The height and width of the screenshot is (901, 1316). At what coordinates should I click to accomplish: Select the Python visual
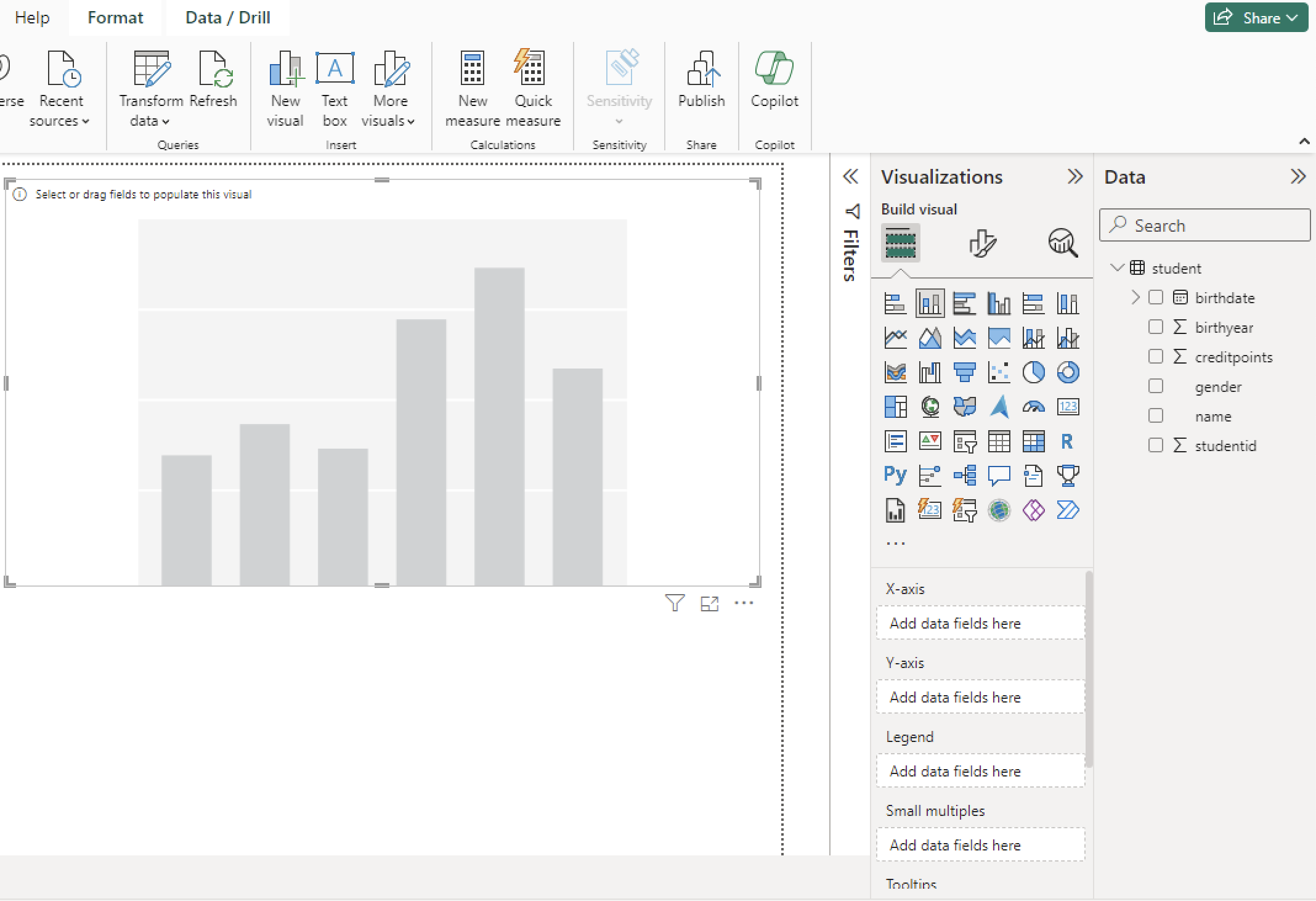pos(895,475)
